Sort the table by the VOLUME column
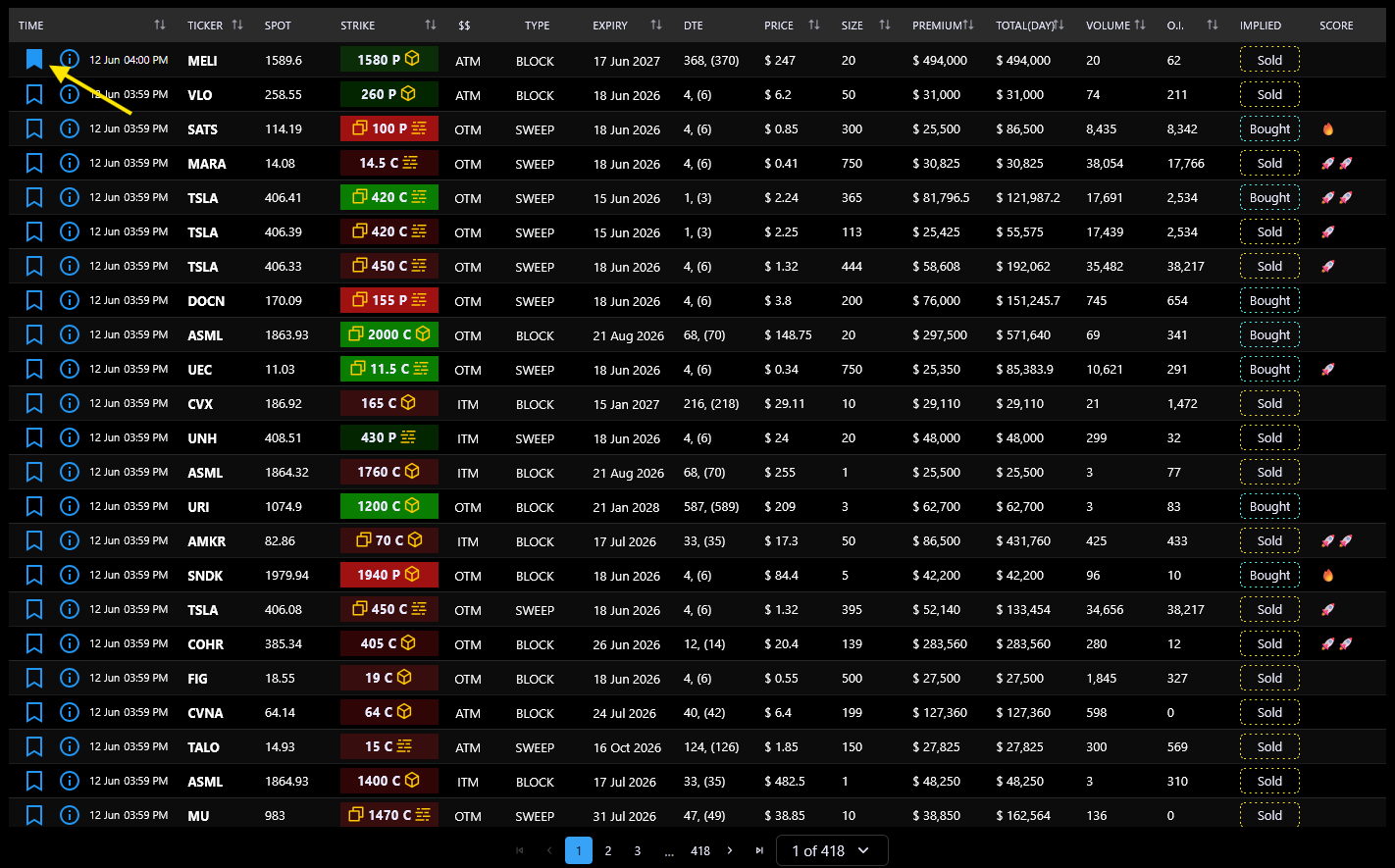The width and height of the screenshot is (1395, 868). (1139, 25)
